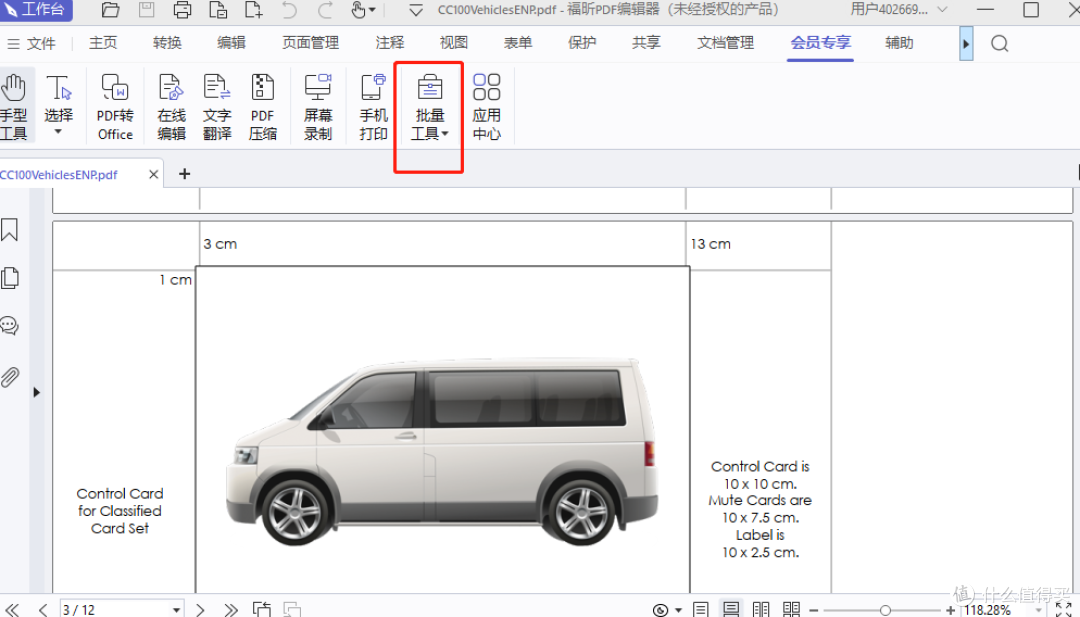Screen dimensions: 1080x617
Task: Click the print icon in title bar
Action: tap(183, 10)
